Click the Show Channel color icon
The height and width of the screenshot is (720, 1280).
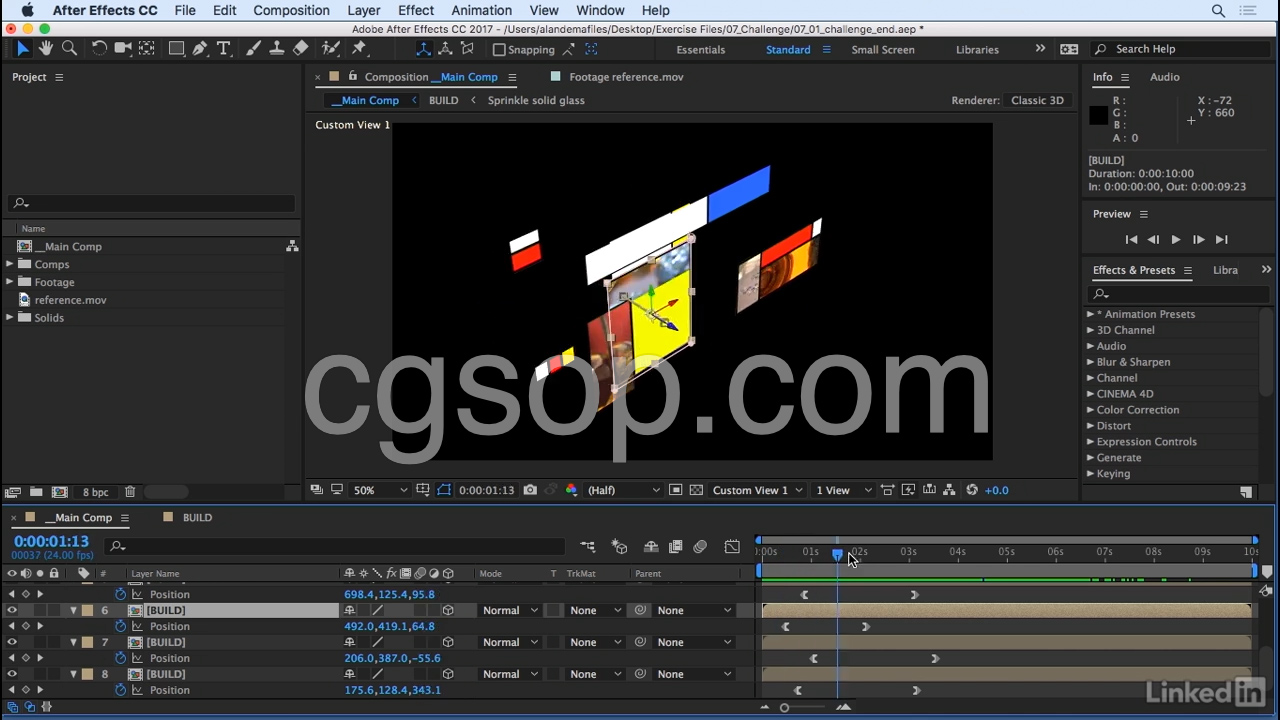pos(571,490)
